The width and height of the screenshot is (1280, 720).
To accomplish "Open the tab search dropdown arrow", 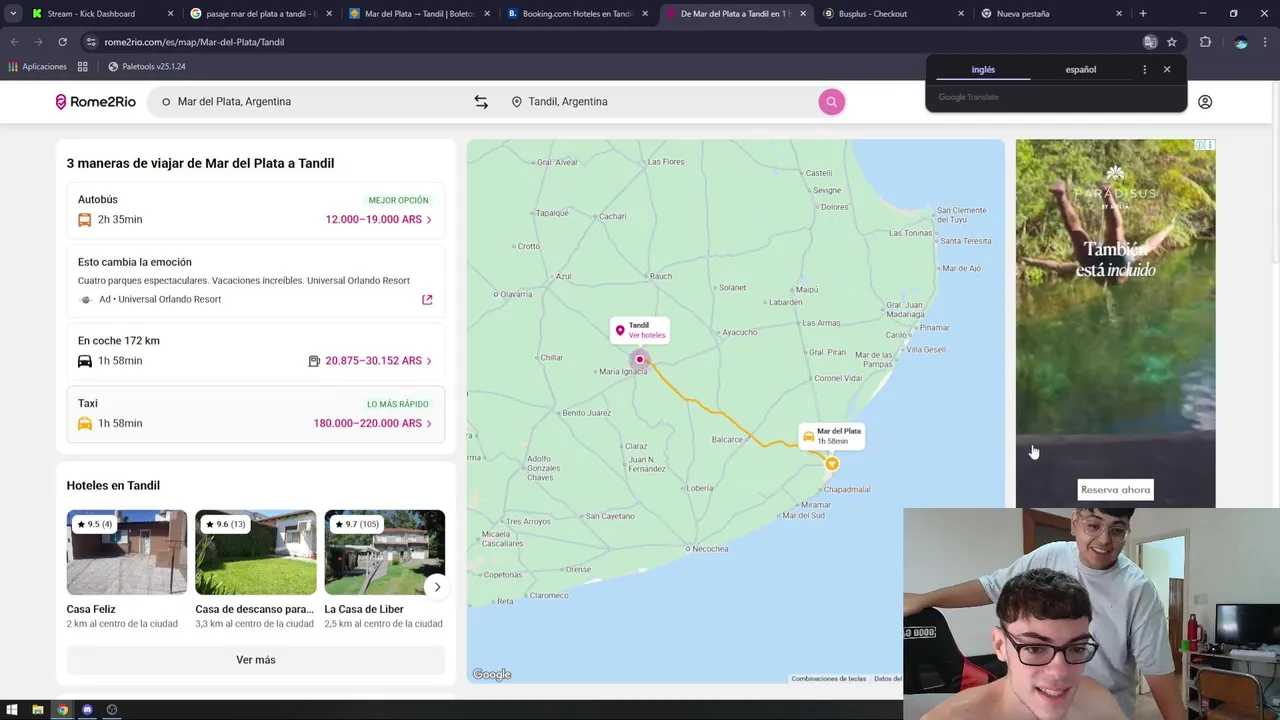I will 12,14.
